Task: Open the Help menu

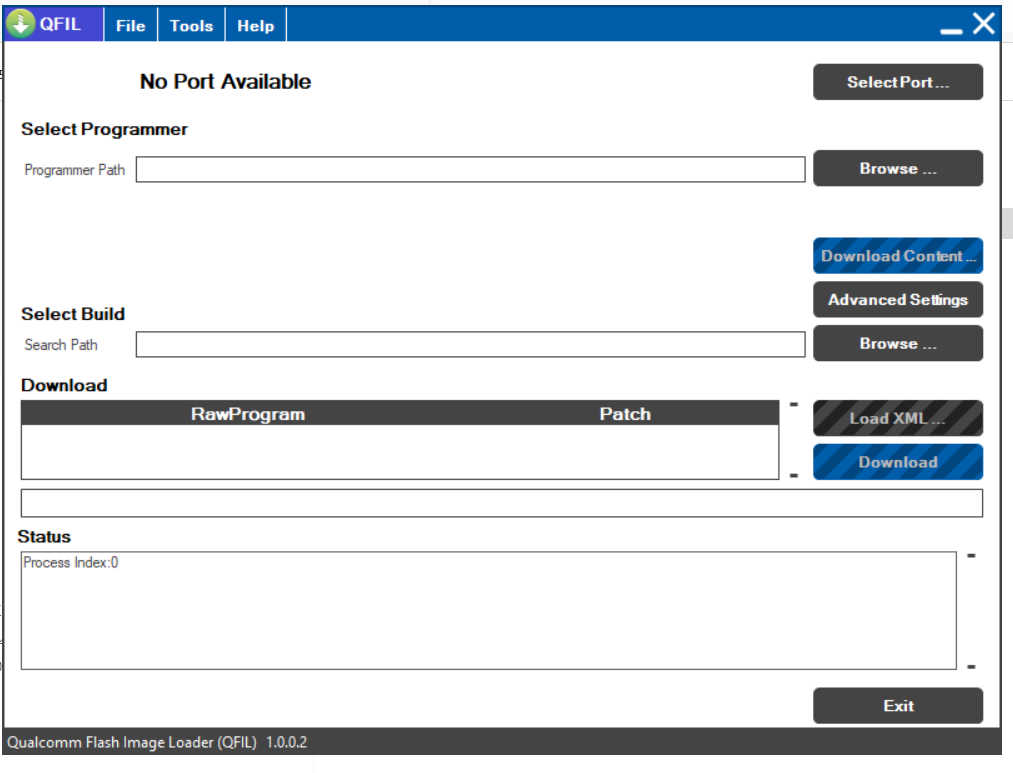Action: point(256,26)
